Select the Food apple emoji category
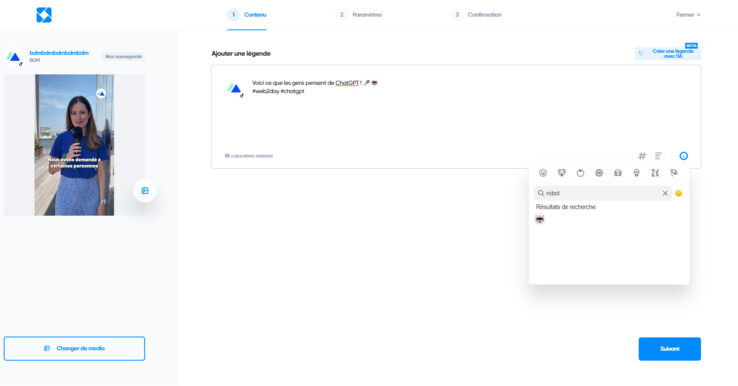 tap(580, 173)
